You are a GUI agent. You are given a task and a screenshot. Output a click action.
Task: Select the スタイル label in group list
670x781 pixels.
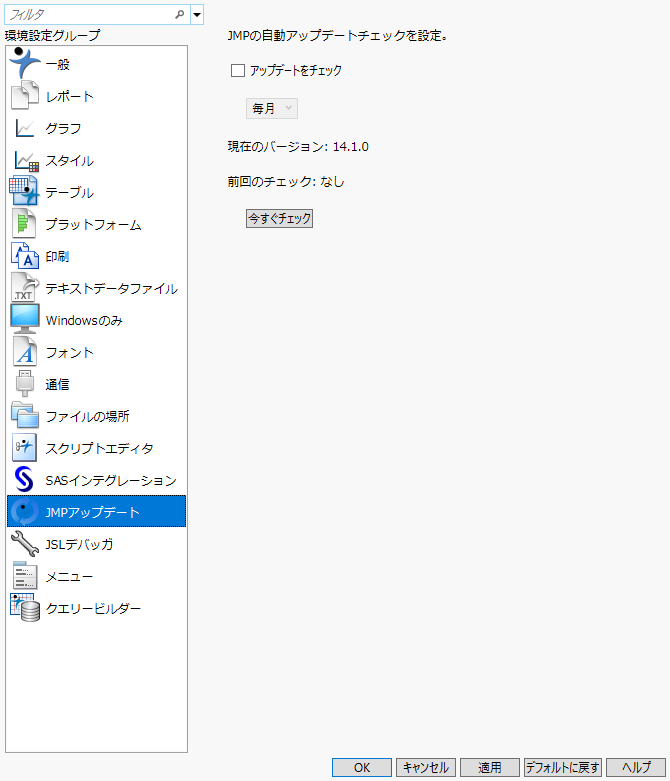click(x=69, y=160)
